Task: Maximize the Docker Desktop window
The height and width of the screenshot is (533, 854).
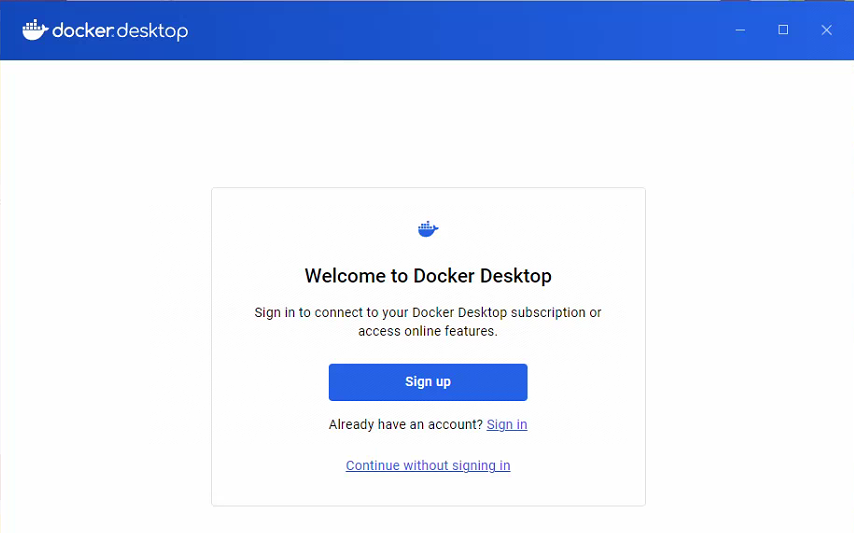Action: coord(783,30)
